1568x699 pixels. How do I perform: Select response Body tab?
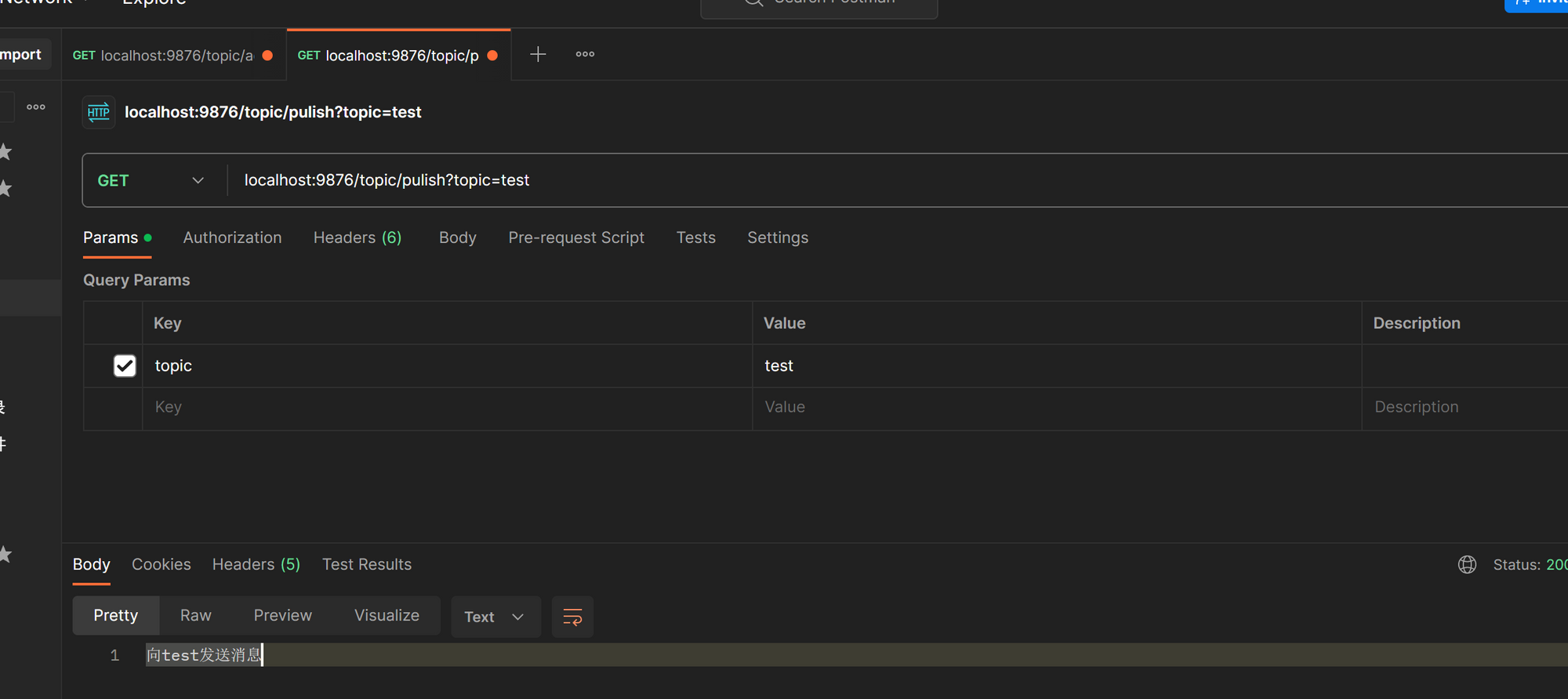tap(92, 564)
